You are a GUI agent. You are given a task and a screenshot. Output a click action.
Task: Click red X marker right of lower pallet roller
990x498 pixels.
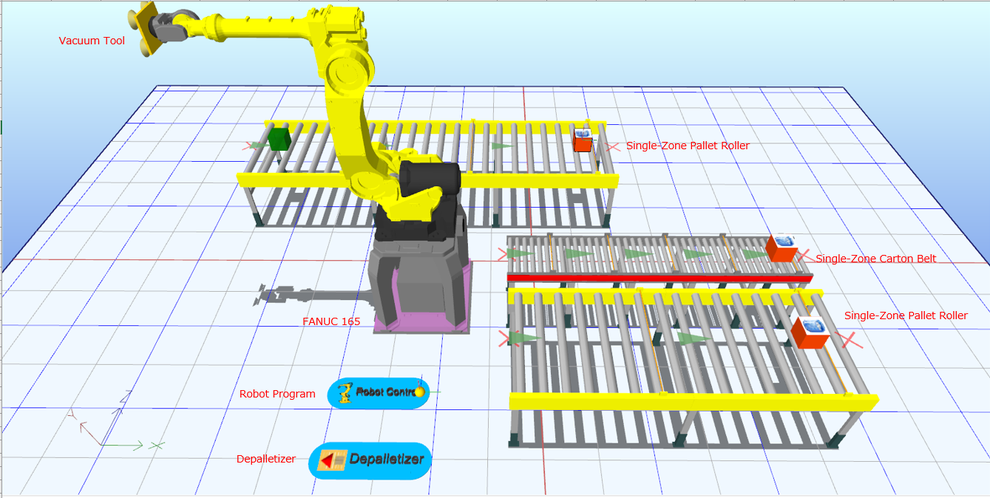click(x=849, y=340)
